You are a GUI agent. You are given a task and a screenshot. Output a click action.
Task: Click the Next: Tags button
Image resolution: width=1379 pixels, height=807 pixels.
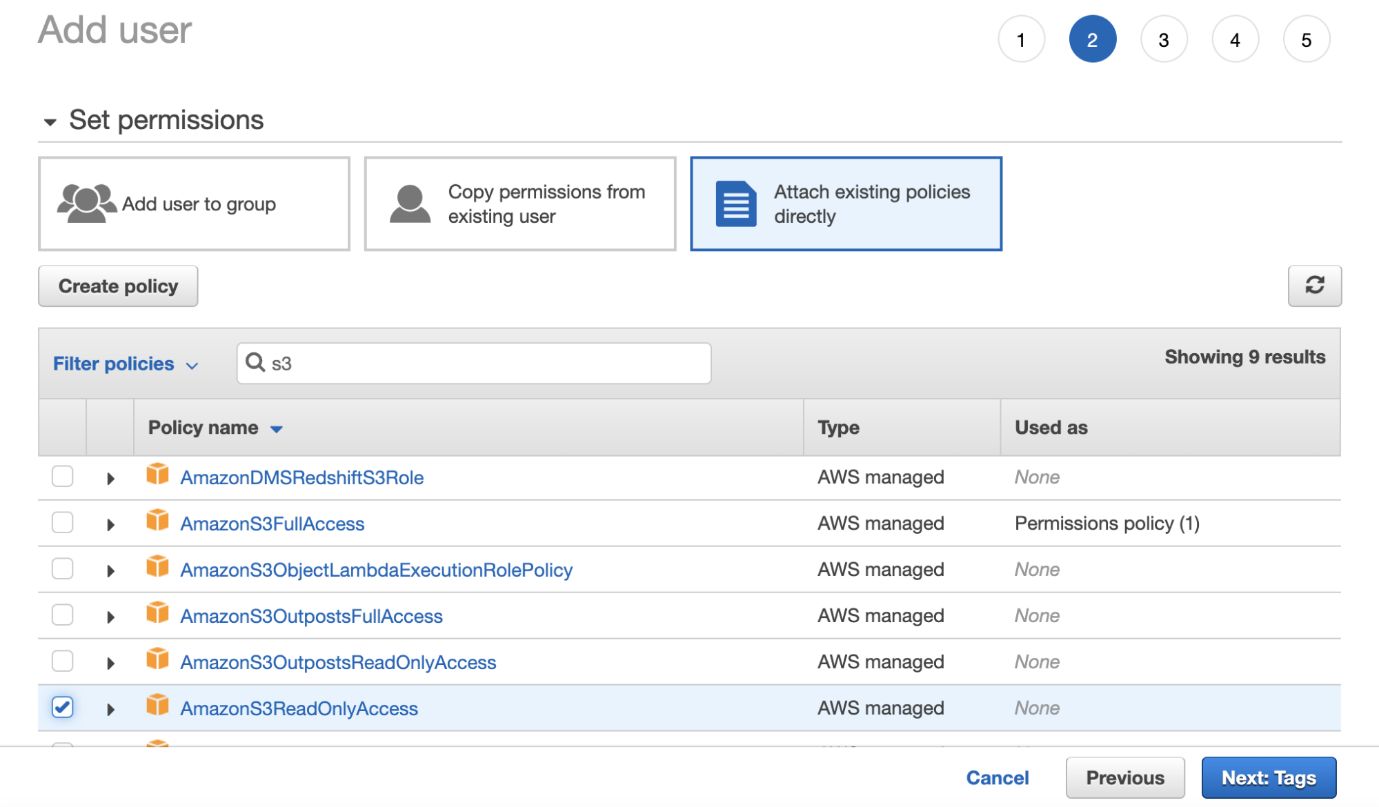point(1268,778)
